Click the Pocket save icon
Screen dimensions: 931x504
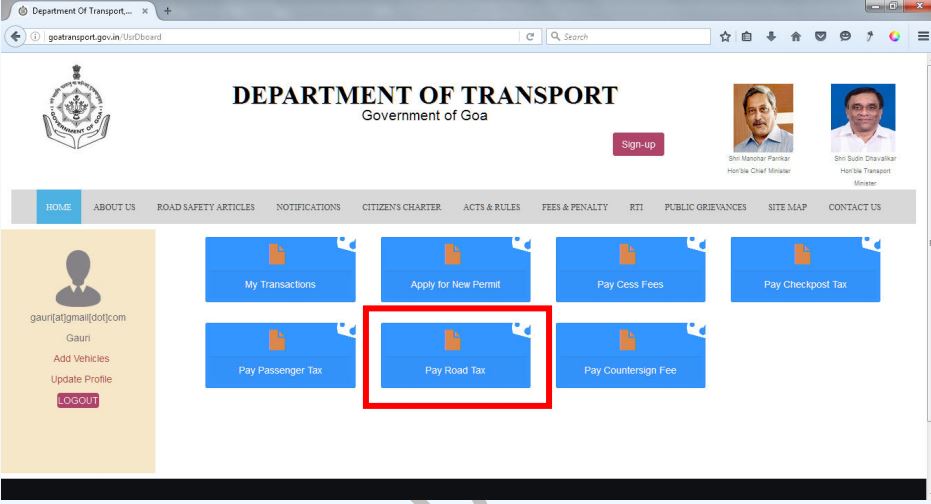click(821, 37)
